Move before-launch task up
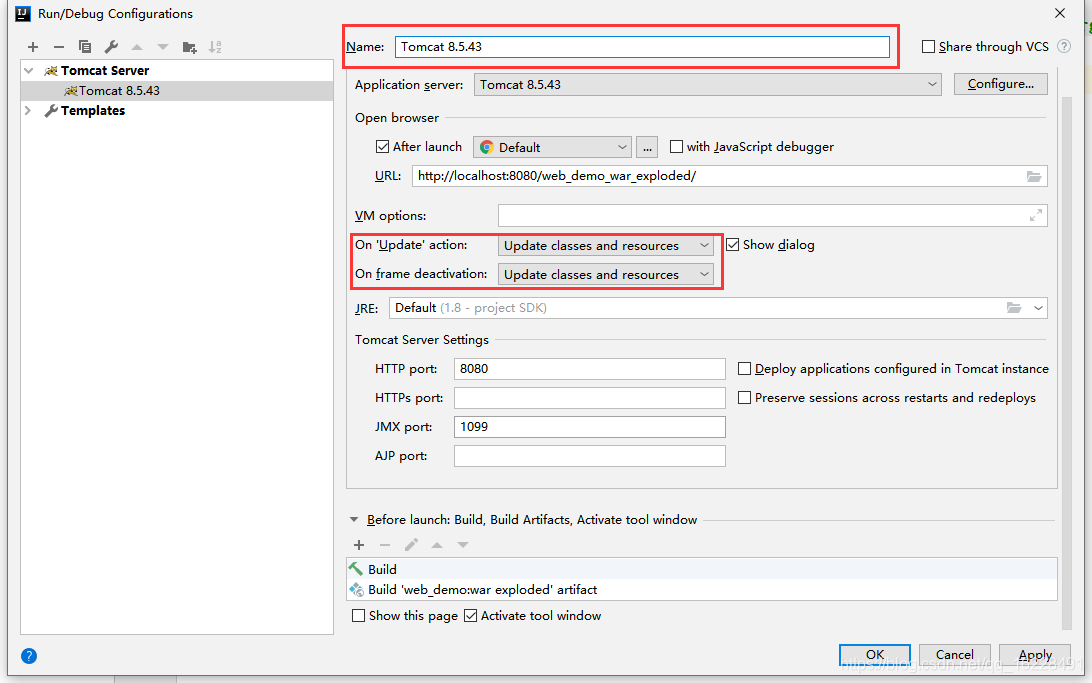The width and height of the screenshot is (1092, 683). point(437,545)
